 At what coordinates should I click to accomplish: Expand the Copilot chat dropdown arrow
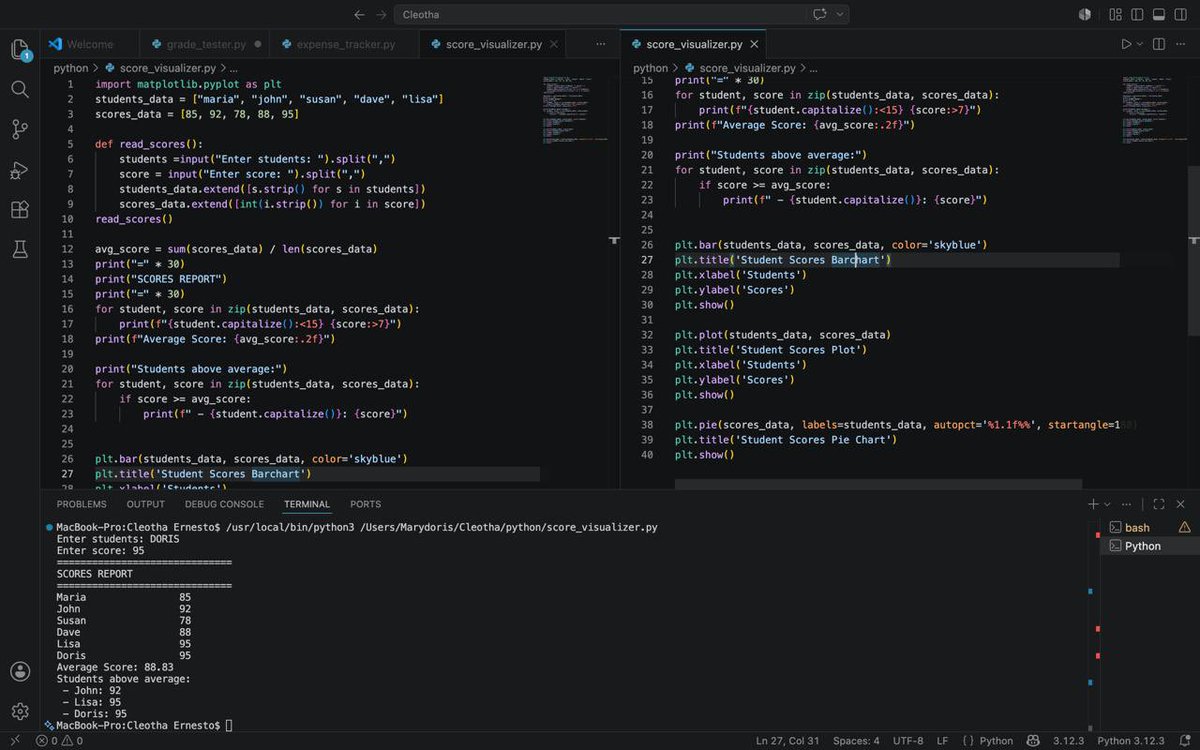pos(839,15)
